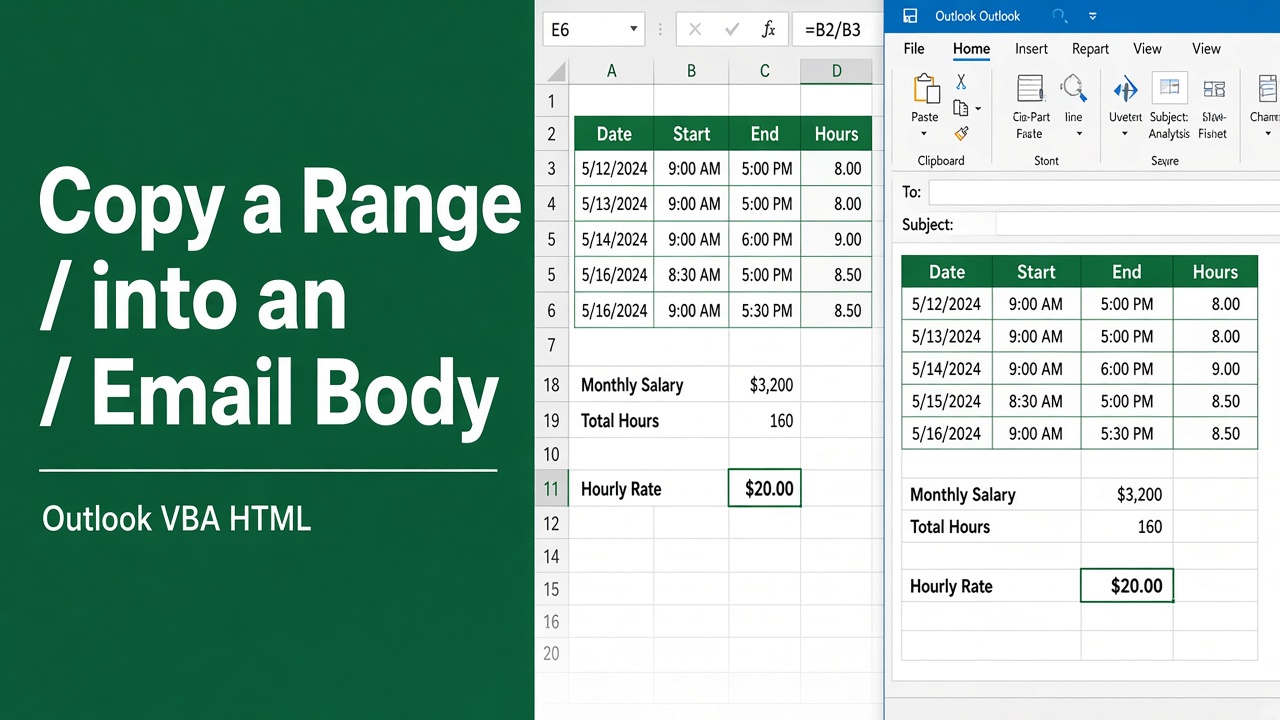Image resolution: width=1280 pixels, height=720 pixels.
Task: Select row 11 header in Excel
Action: point(551,489)
